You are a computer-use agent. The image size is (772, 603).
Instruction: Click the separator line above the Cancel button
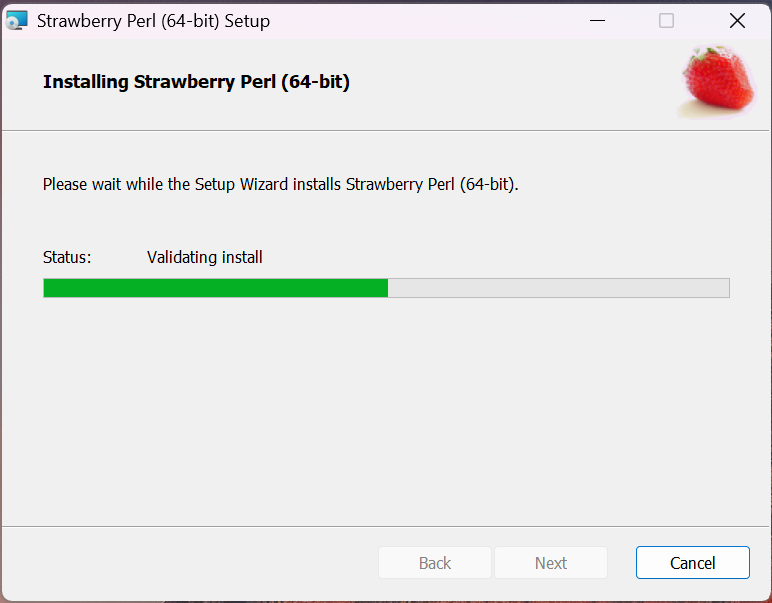pyautogui.click(x=386, y=526)
